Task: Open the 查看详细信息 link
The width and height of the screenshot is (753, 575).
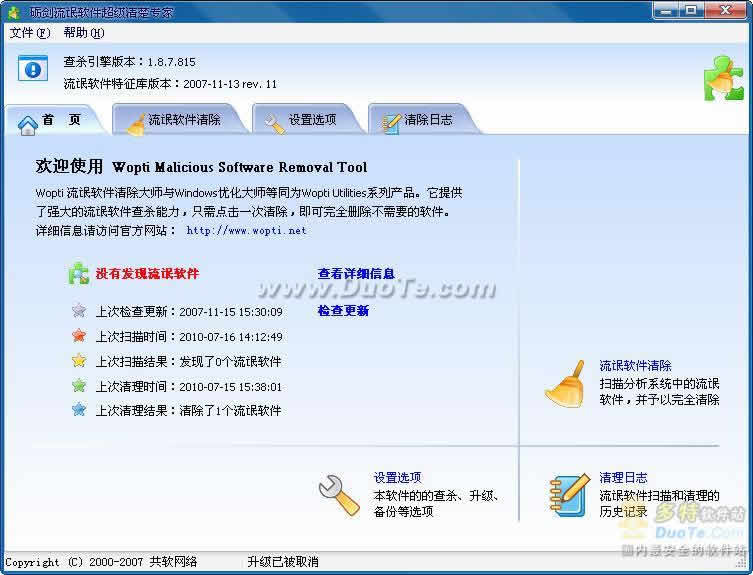Action: [356, 274]
